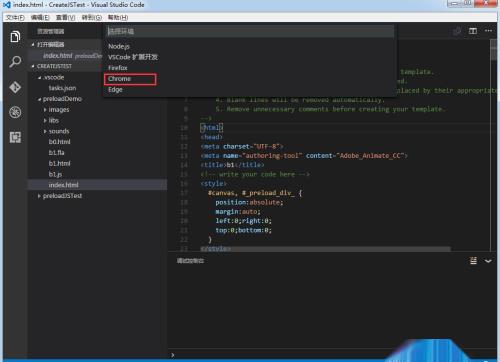Screen dimensions: 500x362
Task: Open the Extensions view icon
Action: 15,137
